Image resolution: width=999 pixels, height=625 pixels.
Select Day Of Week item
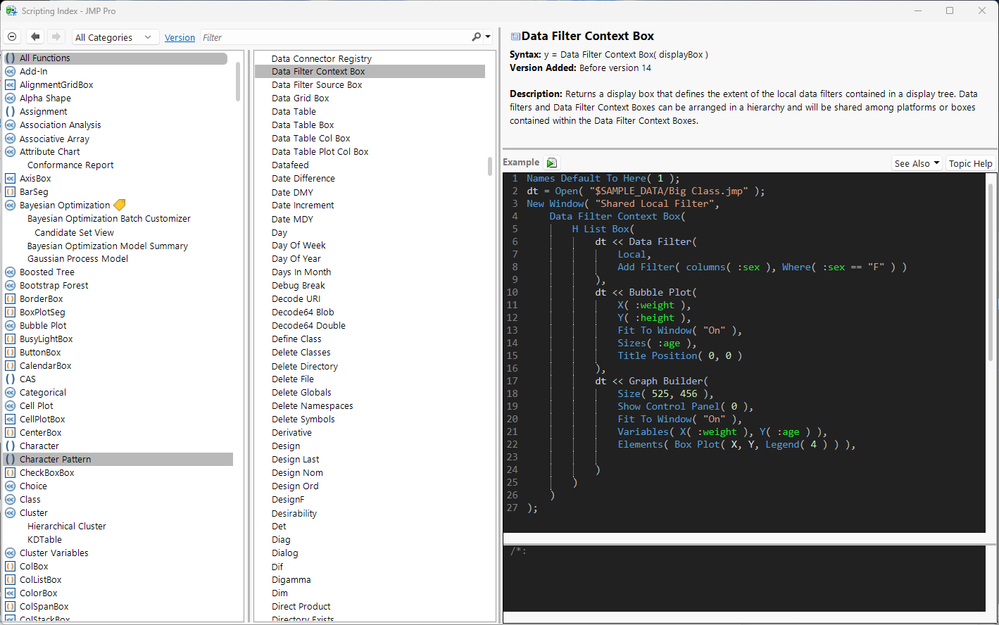pos(298,245)
